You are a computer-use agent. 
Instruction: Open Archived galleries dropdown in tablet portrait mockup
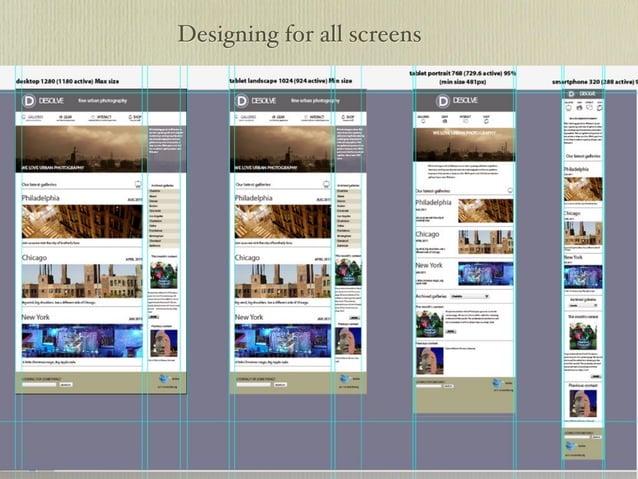click(x=468, y=296)
